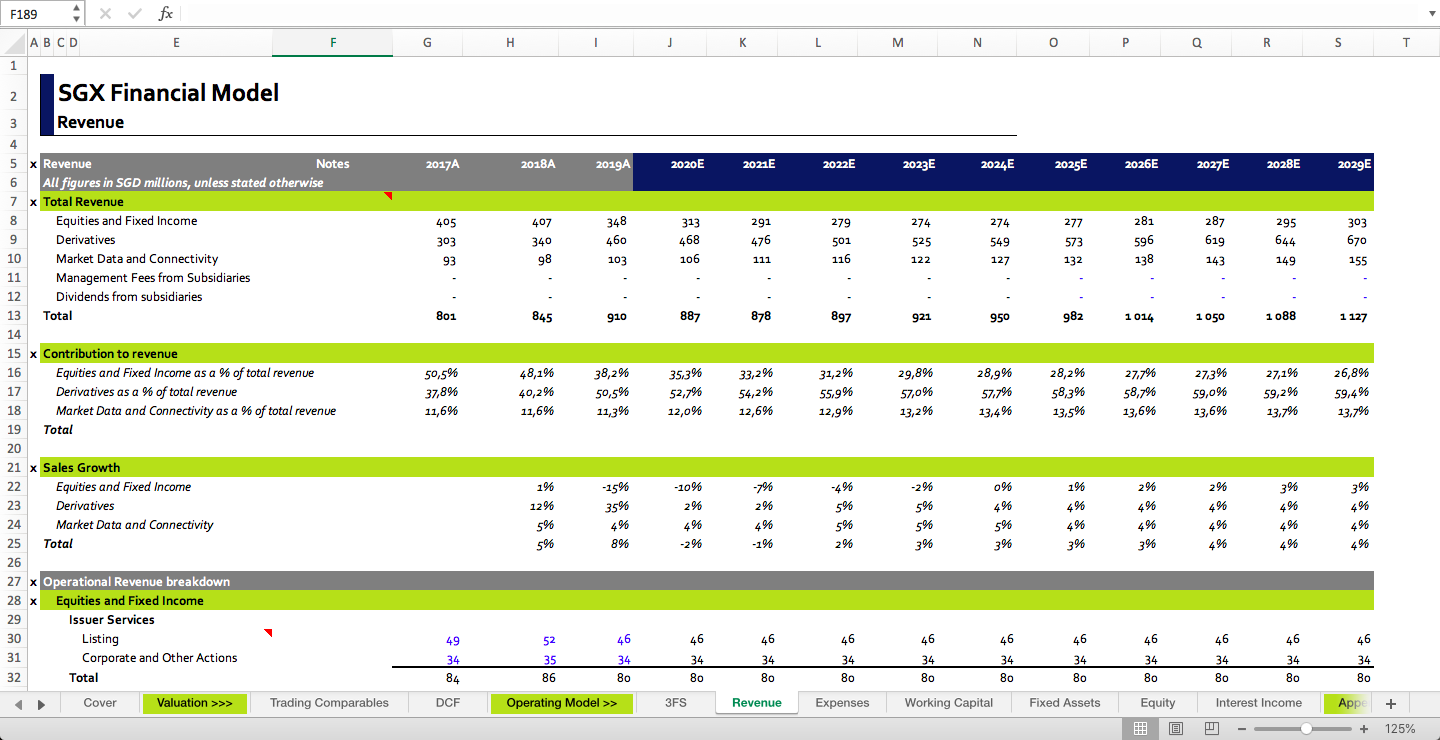The width and height of the screenshot is (1440, 740).
Task: Switch to the 3FS sheet tab
Action: coord(676,703)
